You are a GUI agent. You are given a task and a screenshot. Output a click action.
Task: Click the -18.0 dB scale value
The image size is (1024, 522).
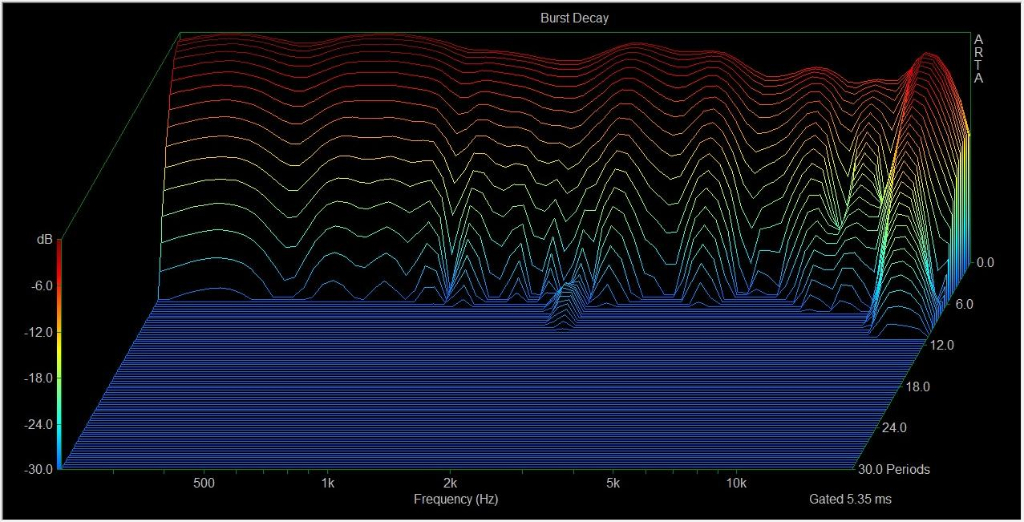click(37, 378)
